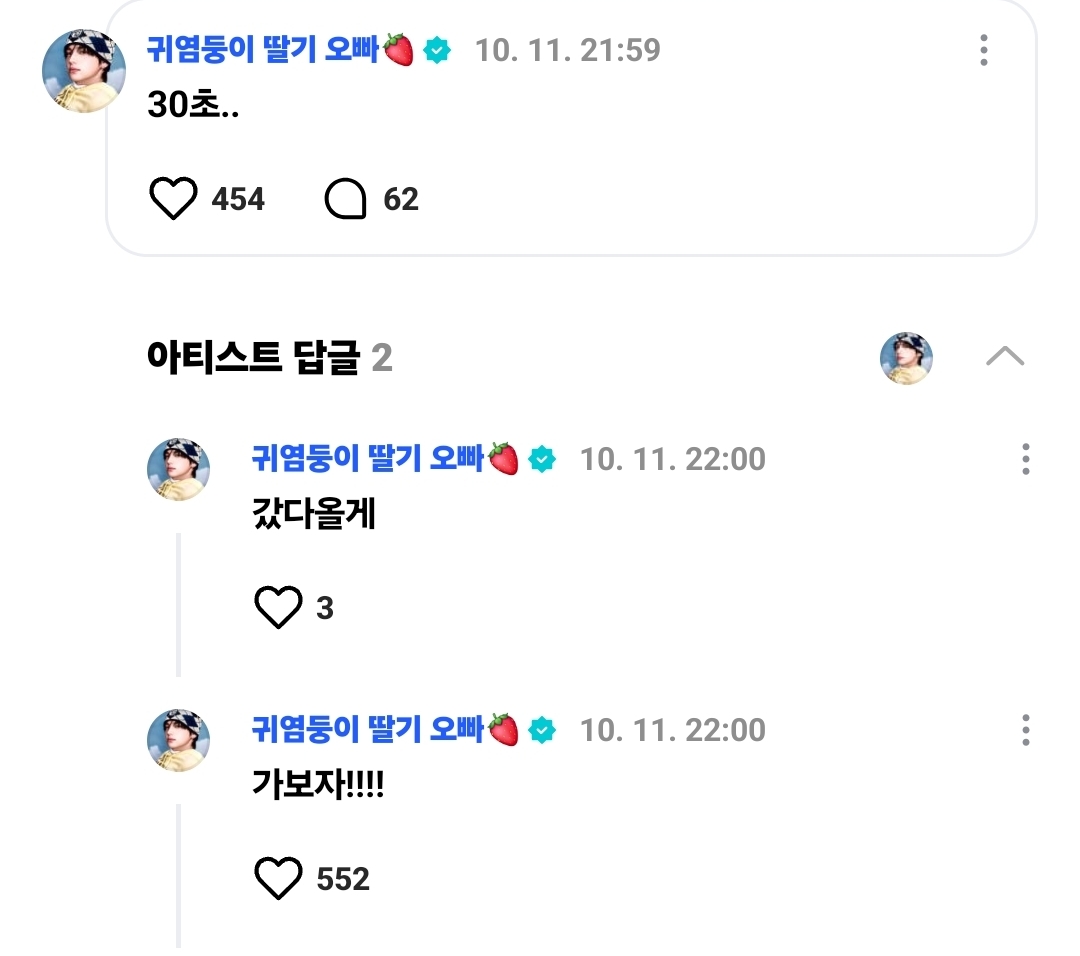Open more options for the "갔다올게" reply
Image resolution: width=1080 pixels, height=956 pixels.
point(1025,460)
